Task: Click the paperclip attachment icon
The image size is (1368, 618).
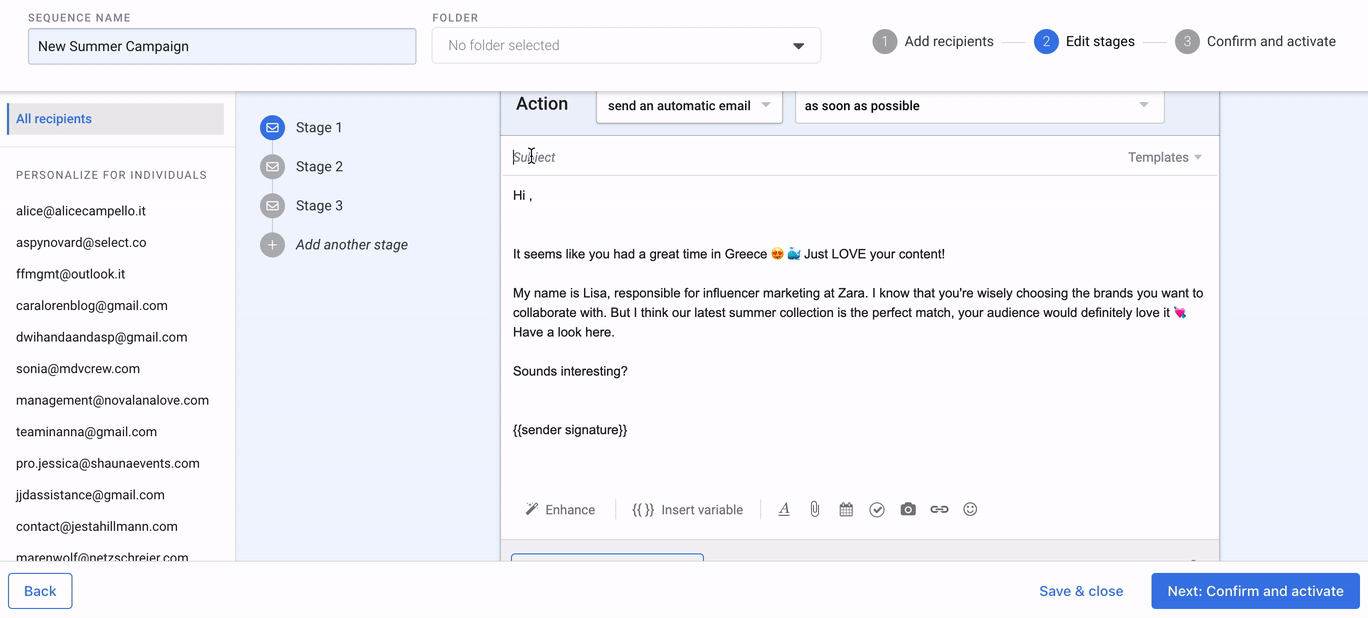Action: [x=815, y=509]
